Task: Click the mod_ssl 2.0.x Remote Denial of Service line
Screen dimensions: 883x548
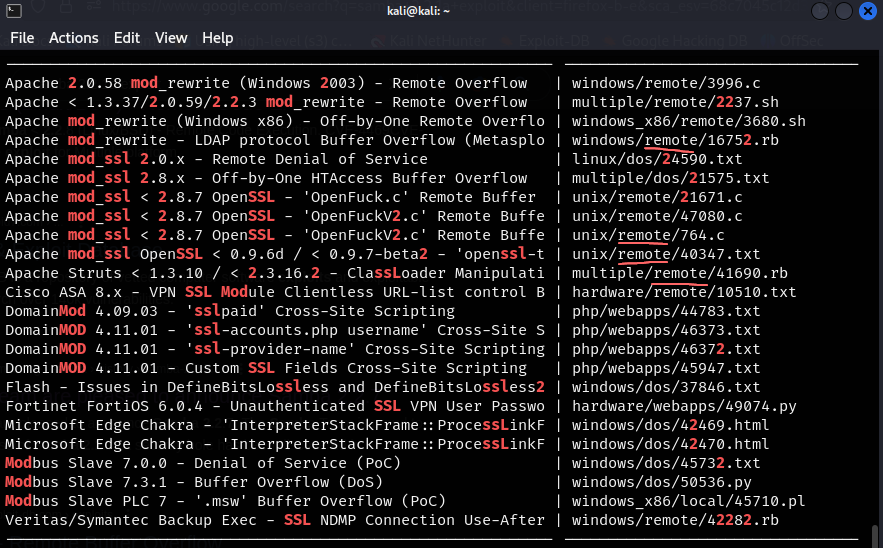Action: coord(217,159)
